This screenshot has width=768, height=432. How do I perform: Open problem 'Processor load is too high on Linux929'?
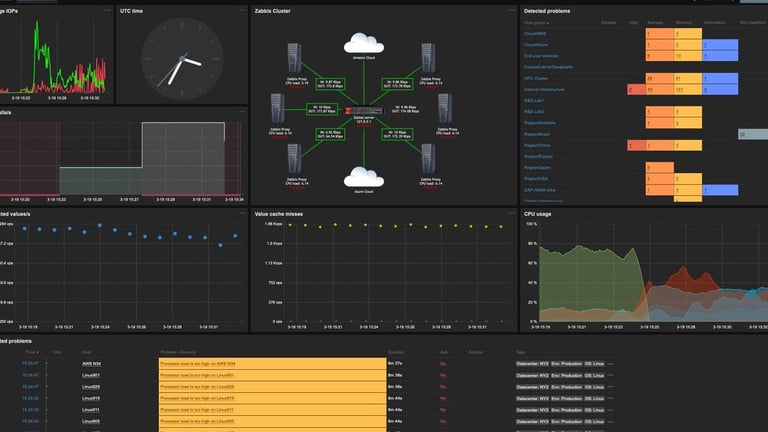pyautogui.click(x=197, y=387)
